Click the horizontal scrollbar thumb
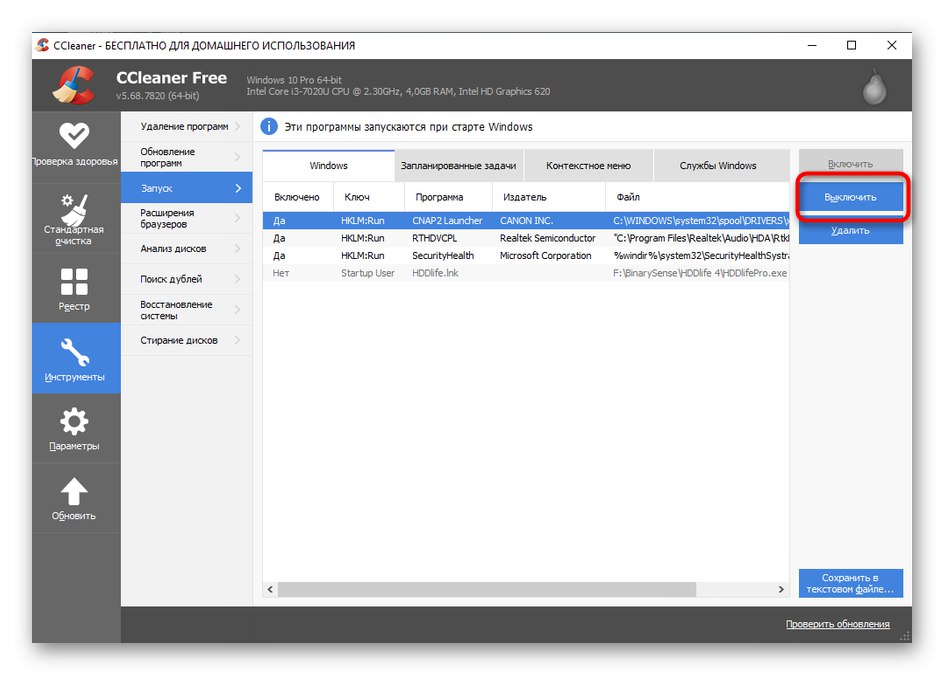The height and width of the screenshot is (675, 944). click(487, 589)
